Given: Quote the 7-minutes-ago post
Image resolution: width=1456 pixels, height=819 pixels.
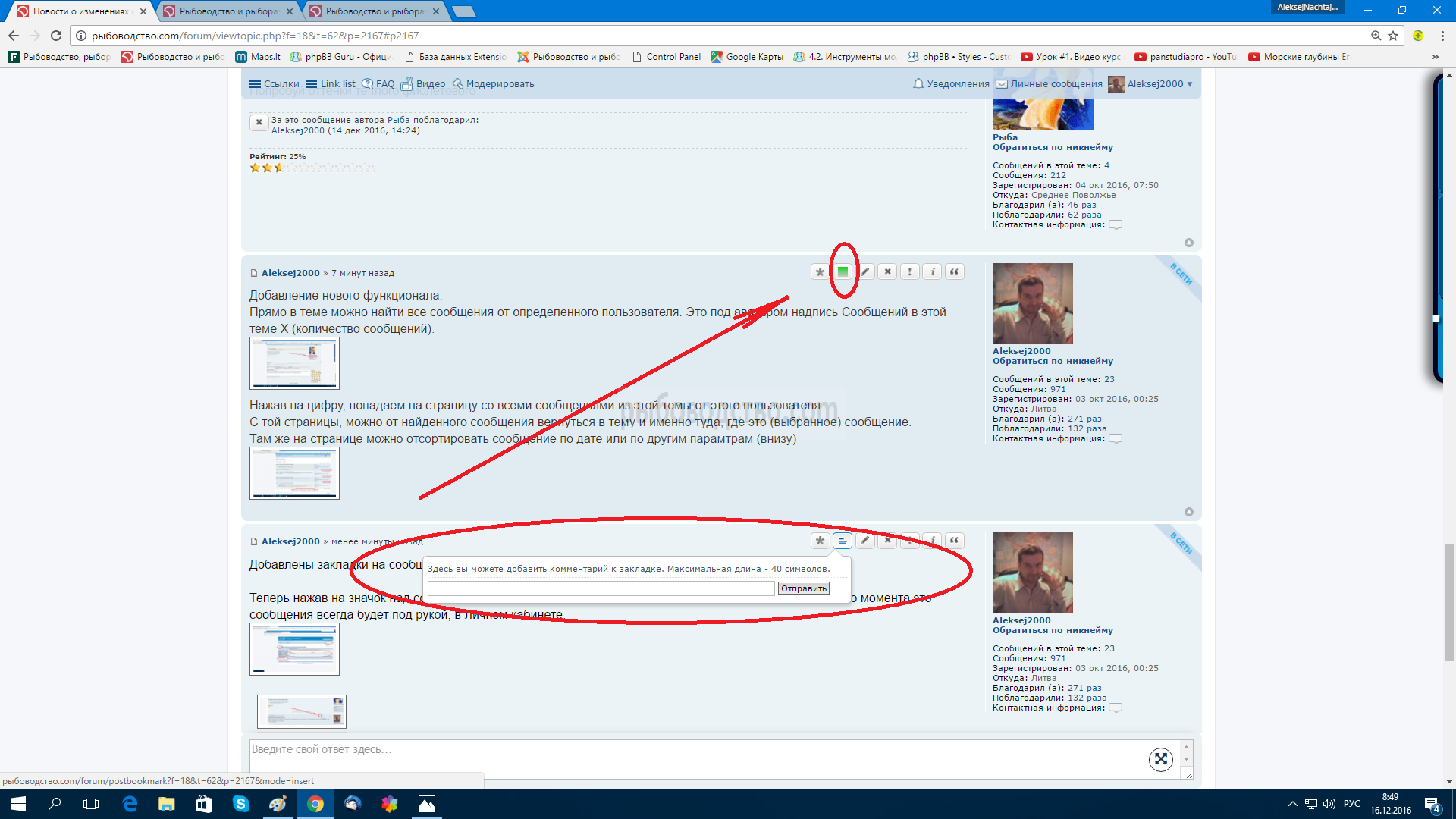Looking at the screenshot, I should pyautogui.click(x=955, y=271).
